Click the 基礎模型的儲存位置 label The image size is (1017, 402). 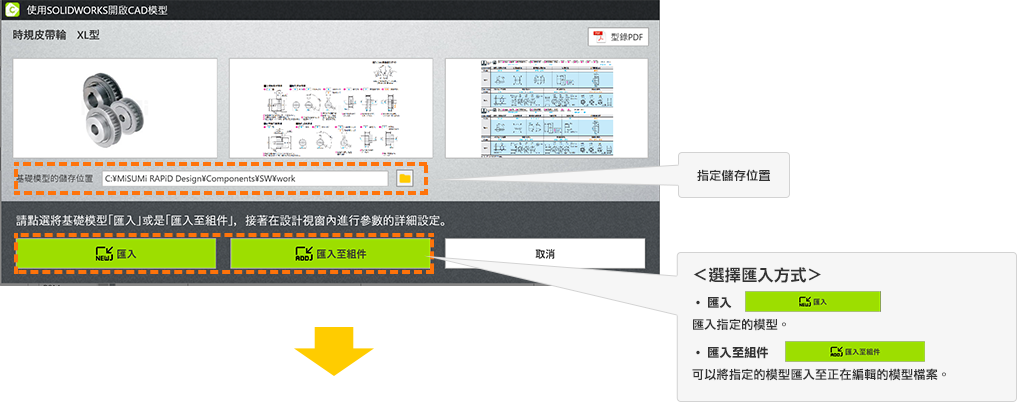(54, 178)
